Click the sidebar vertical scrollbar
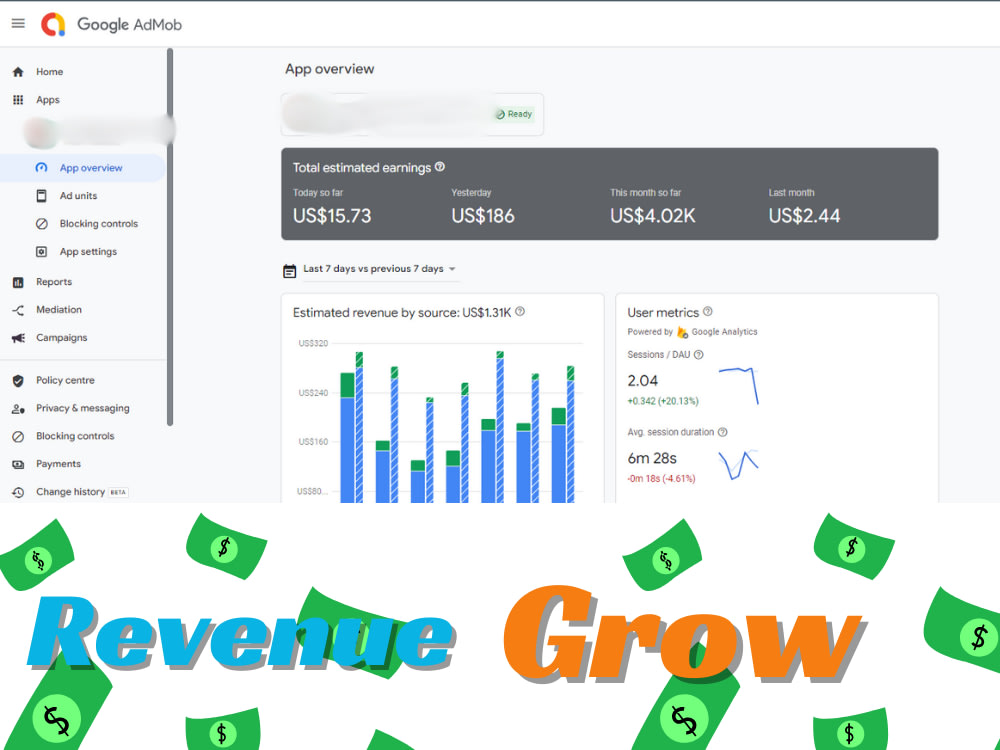This screenshot has width=1000, height=750. [x=170, y=236]
